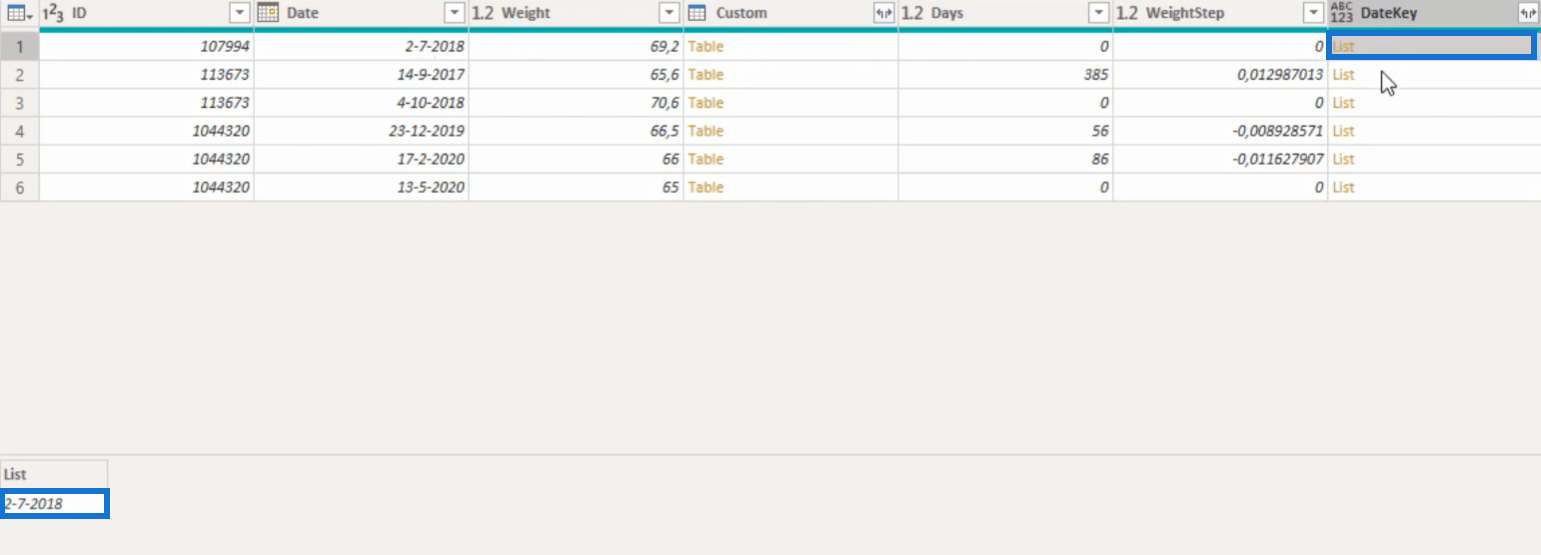Click the decimal type icon on Days column
Screen dimensions: 1541x555
(x=912, y=13)
